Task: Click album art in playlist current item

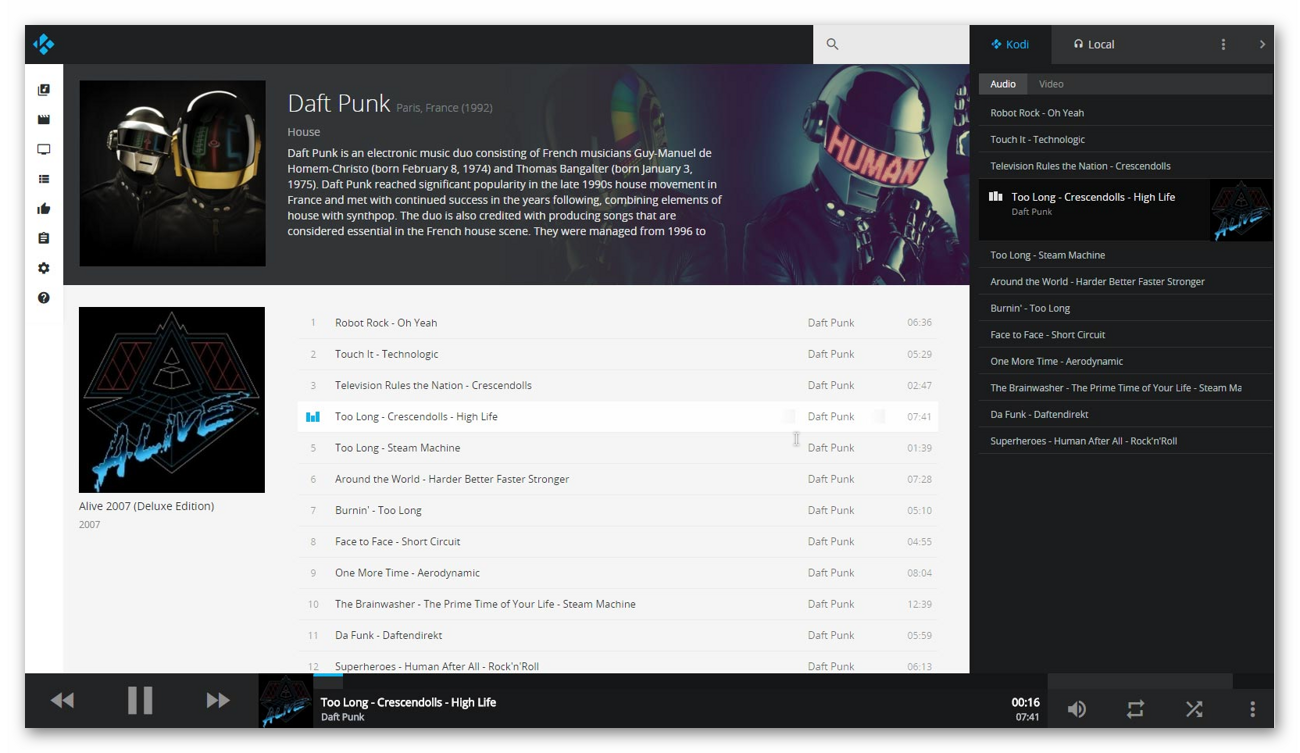Action: point(1241,210)
